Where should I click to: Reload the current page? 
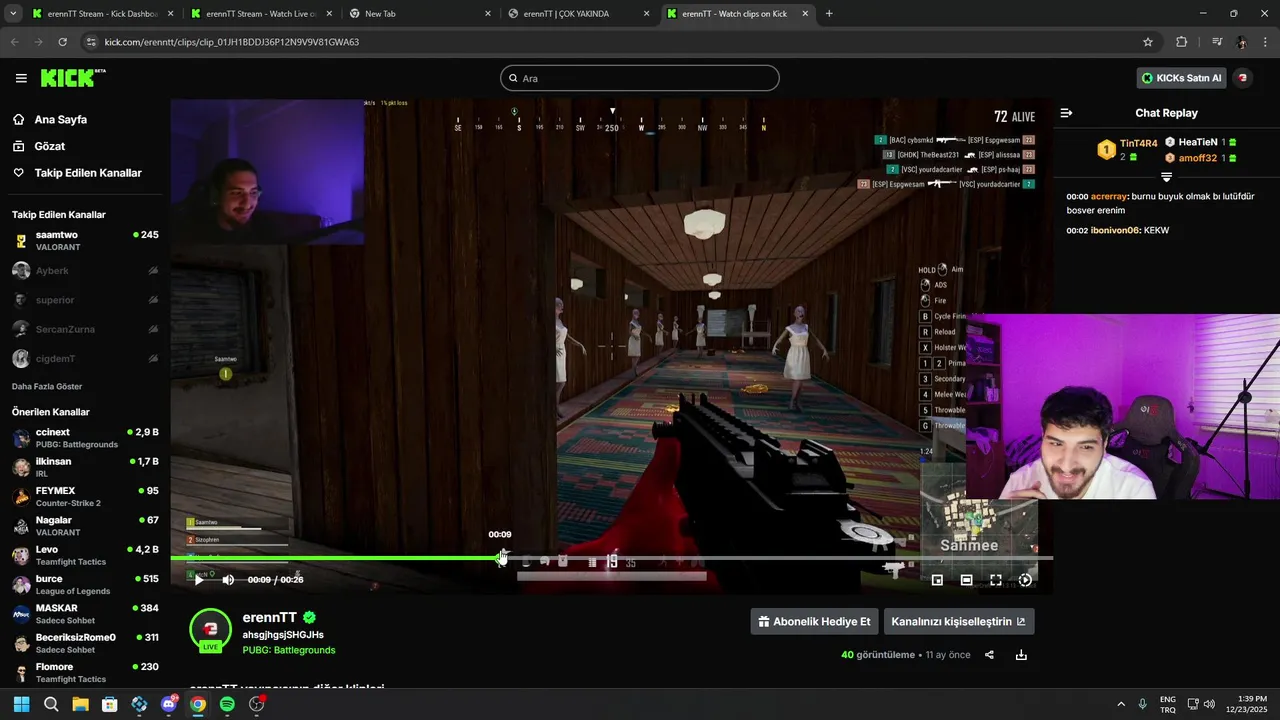(63, 42)
